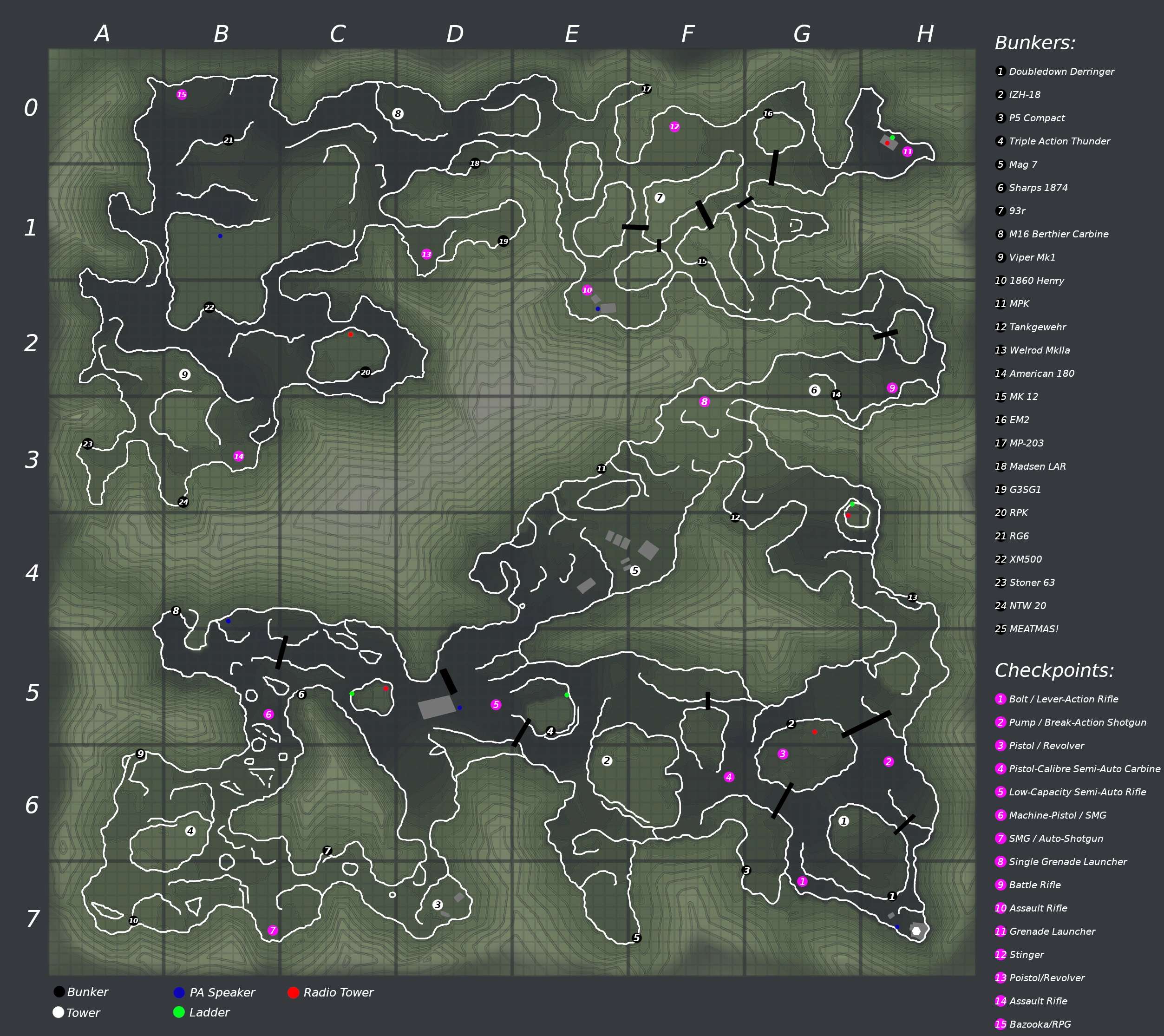The width and height of the screenshot is (1164, 1036).
Task: Click the blue PA Speaker legend dot
Action: pyautogui.click(x=179, y=992)
